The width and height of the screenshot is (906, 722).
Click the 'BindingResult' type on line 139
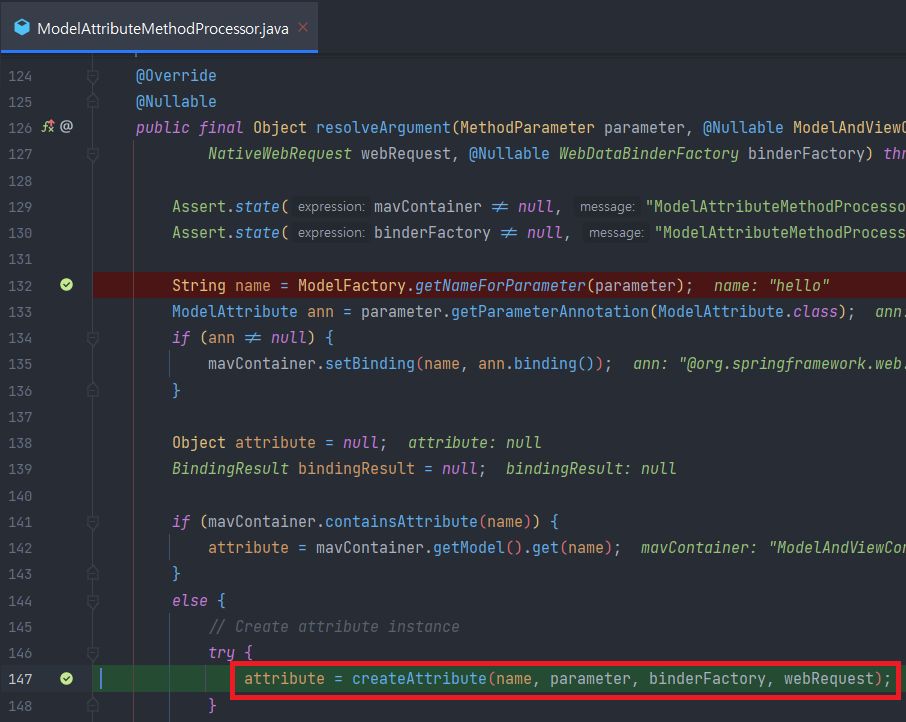click(x=231, y=469)
